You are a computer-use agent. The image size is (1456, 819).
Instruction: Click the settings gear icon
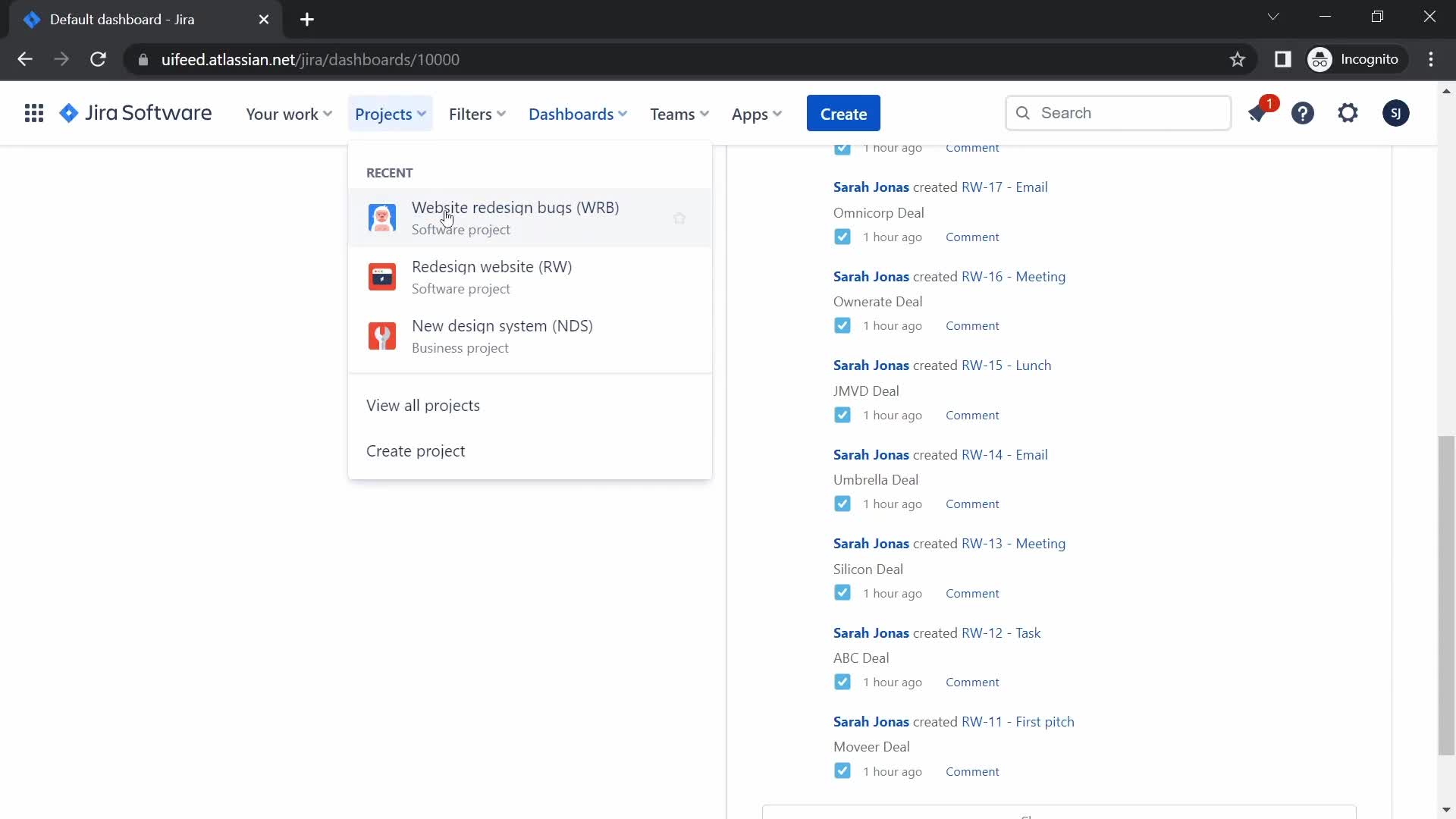[1350, 113]
